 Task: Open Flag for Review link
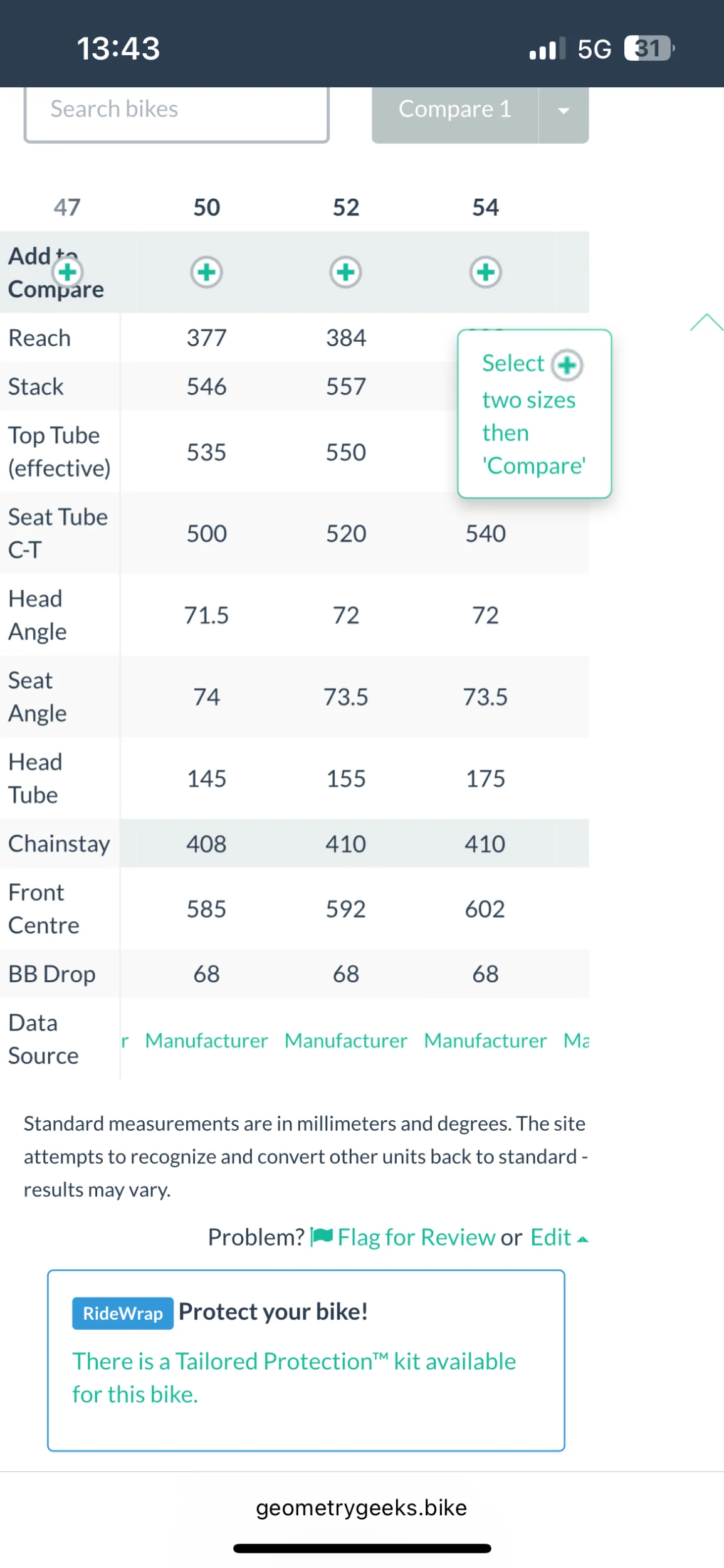[x=416, y=1237]
